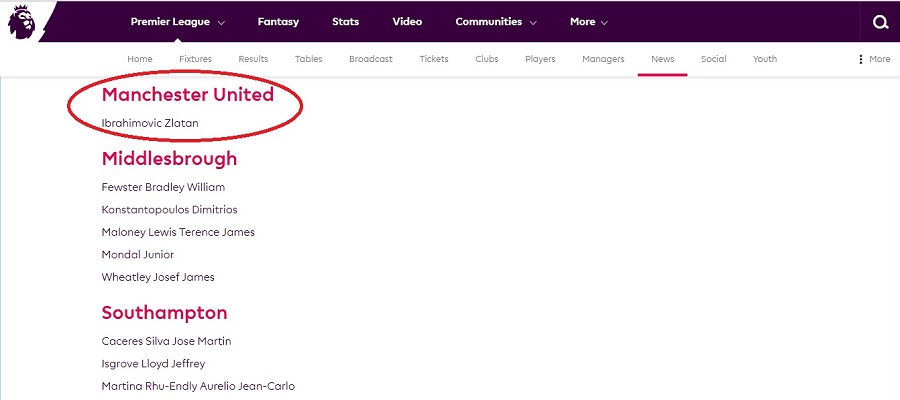The image size is (900, 400).
Task: Open the Broadcast tab
Action: point(370,59)
